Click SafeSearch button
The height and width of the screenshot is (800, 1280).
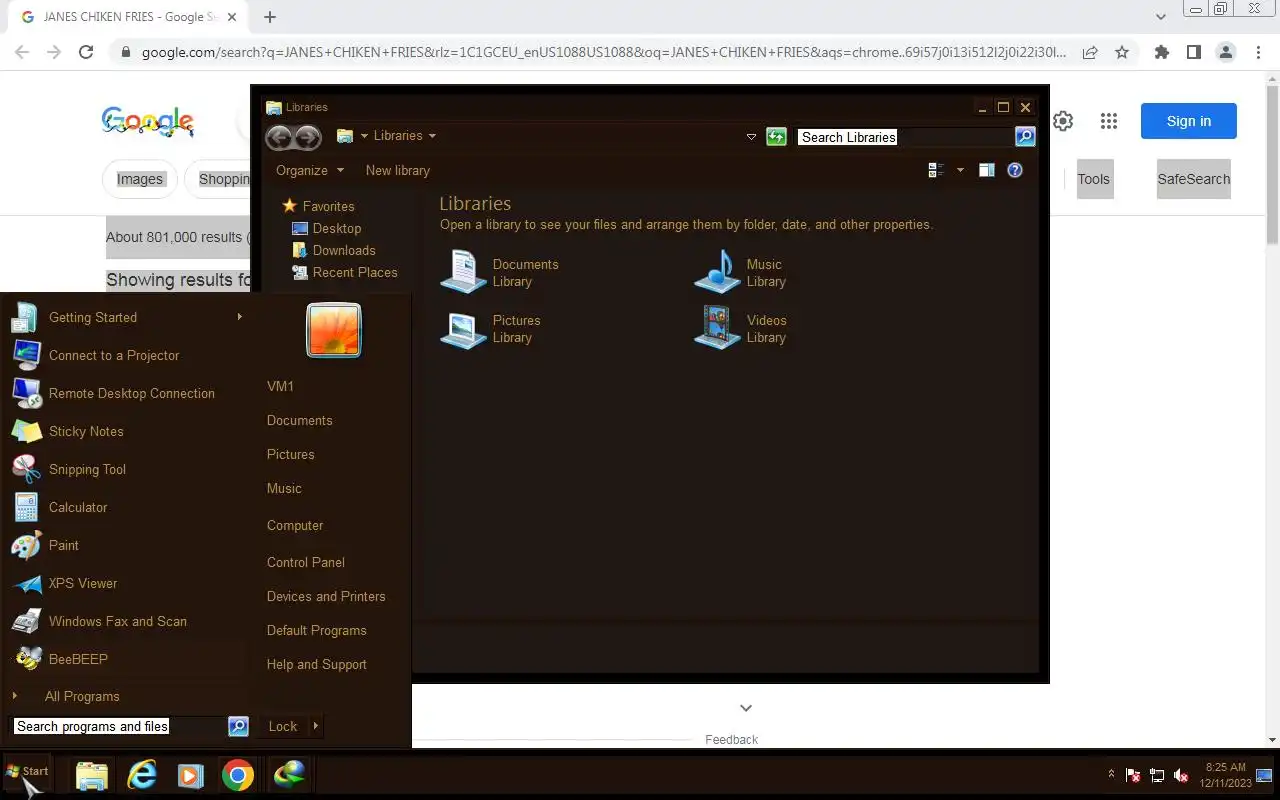click(1194, 179)
